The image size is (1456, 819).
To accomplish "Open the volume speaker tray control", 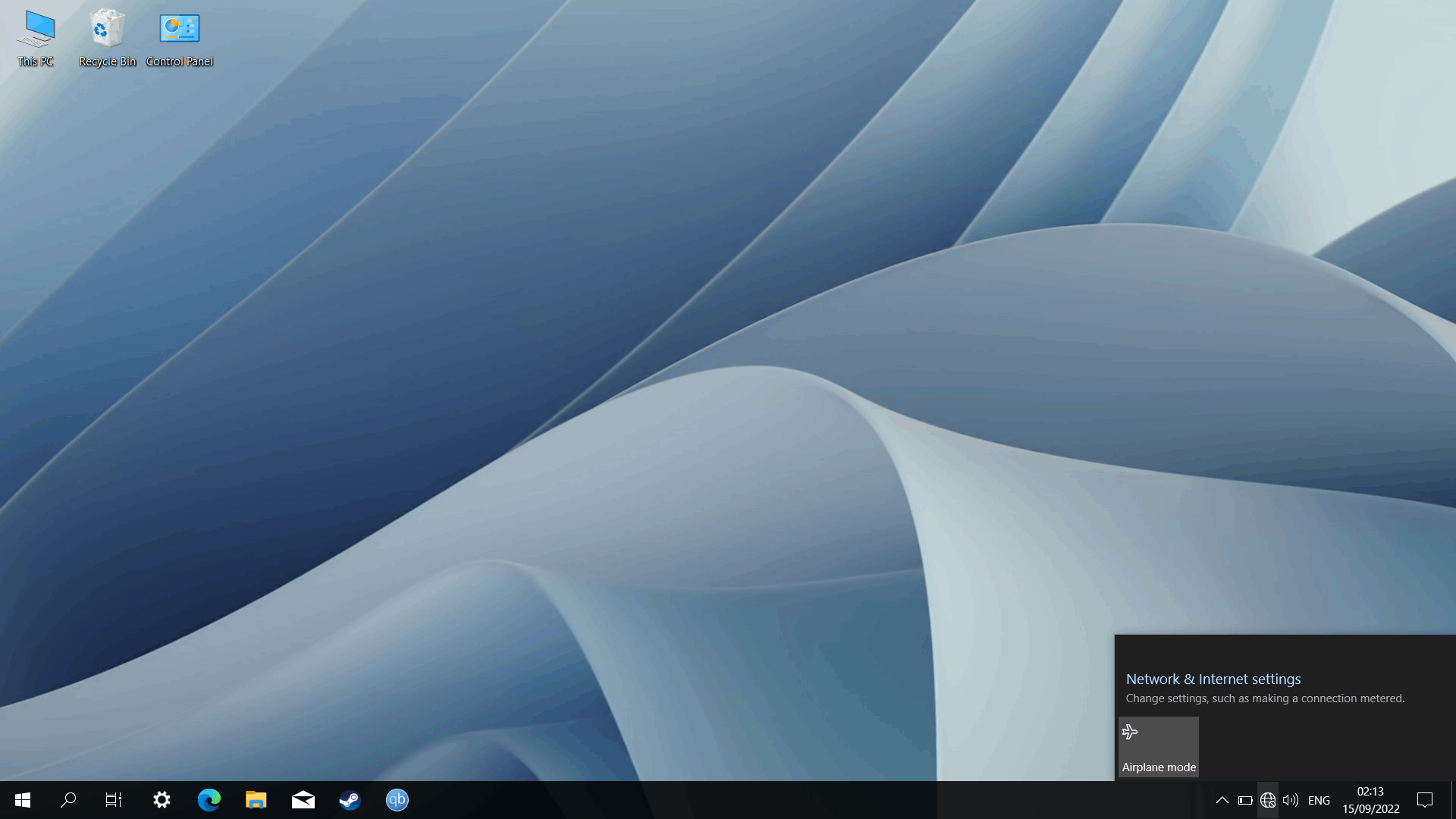I will pos(1290,800).
